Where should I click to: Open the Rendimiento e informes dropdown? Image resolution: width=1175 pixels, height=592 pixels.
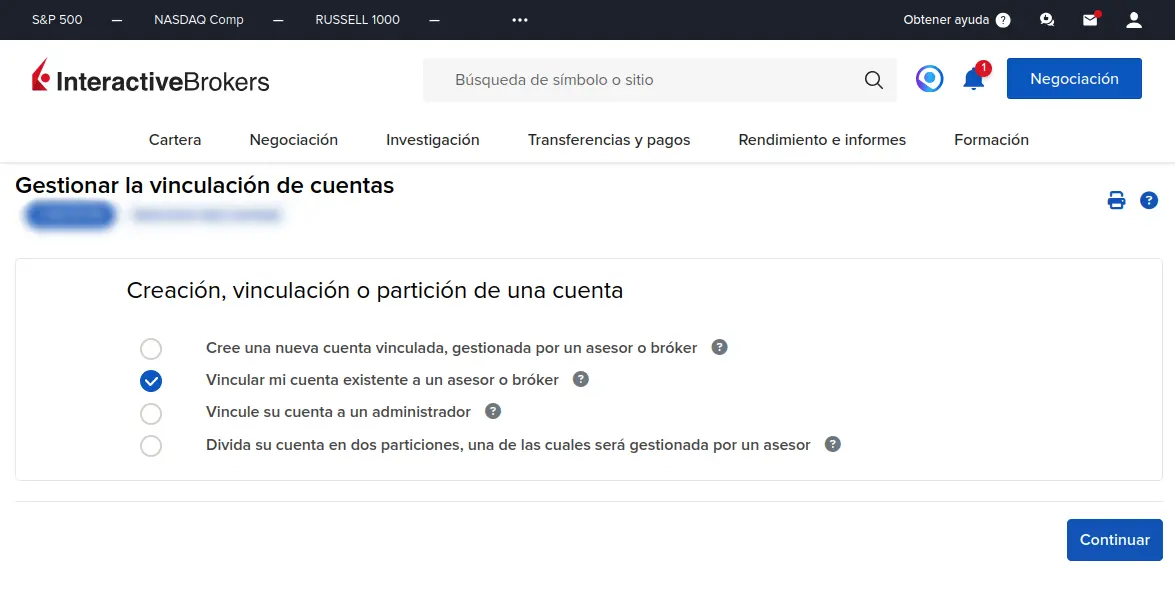coord(821,140)
